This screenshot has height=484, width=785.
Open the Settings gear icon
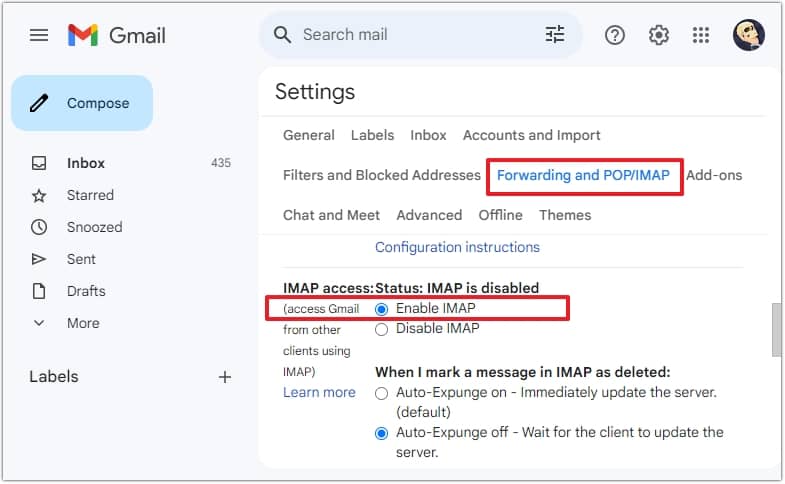[658, 35]
